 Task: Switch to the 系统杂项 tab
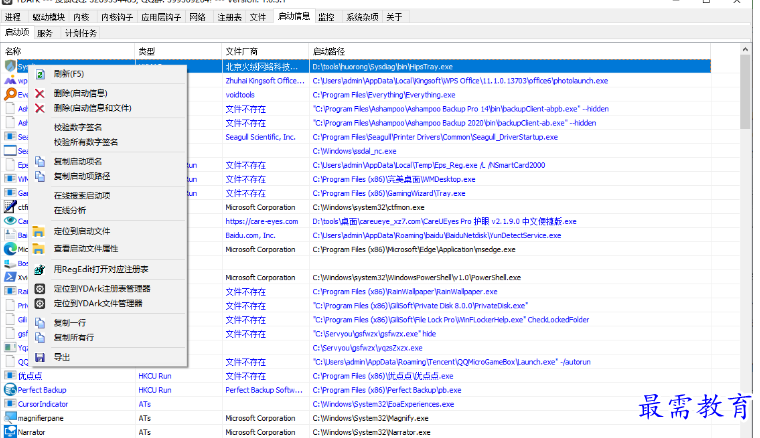pyautogui.click(x=362, y=17)
